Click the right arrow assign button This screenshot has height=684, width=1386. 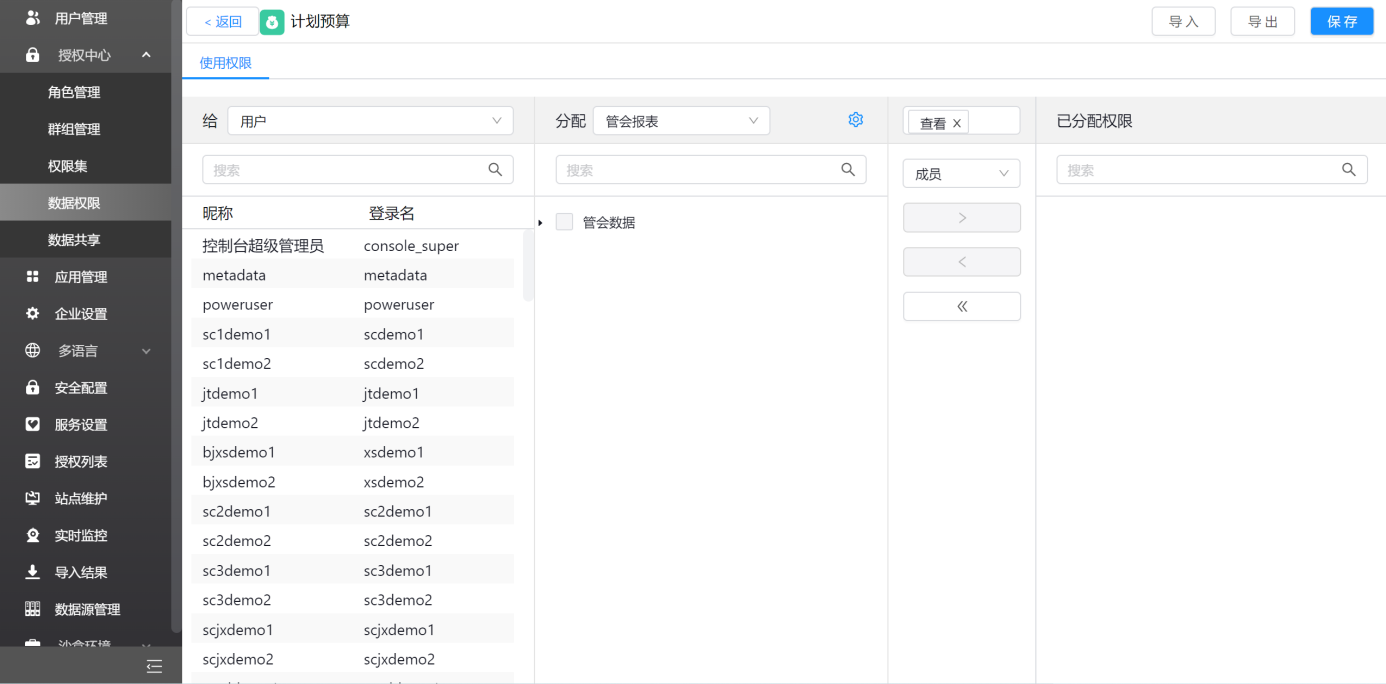click(x=961, y=218)
